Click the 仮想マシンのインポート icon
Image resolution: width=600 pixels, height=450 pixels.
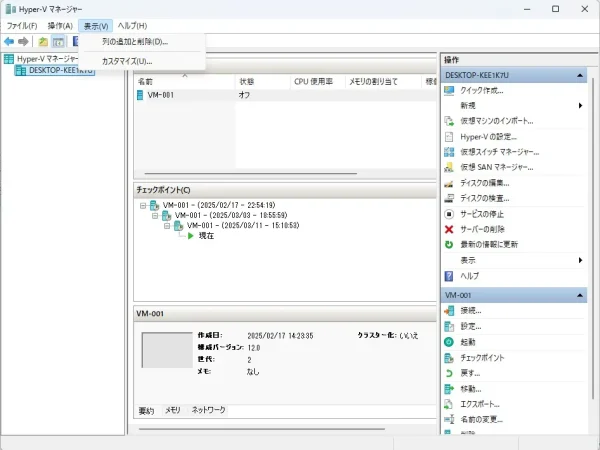click(x=449, y=121)
